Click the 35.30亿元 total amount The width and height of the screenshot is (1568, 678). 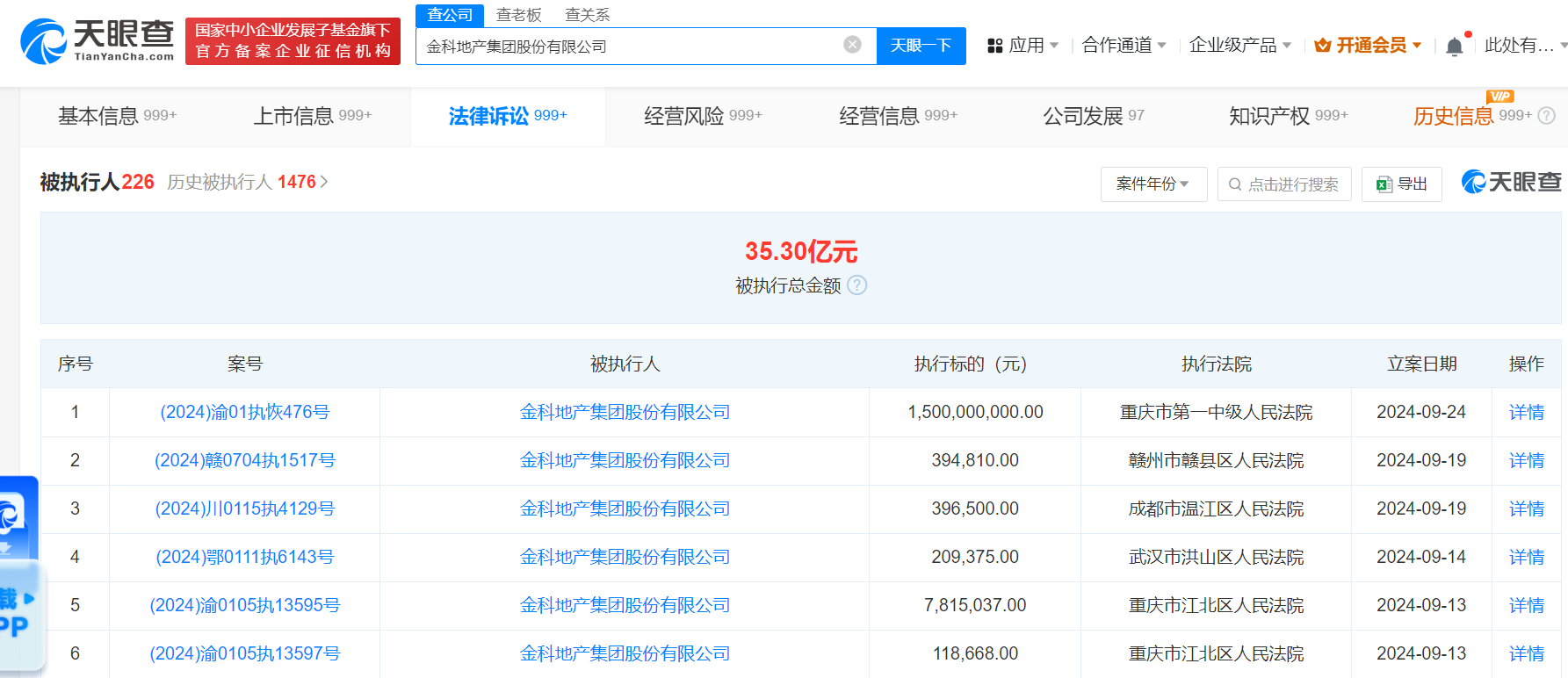(x=801, y=251)
